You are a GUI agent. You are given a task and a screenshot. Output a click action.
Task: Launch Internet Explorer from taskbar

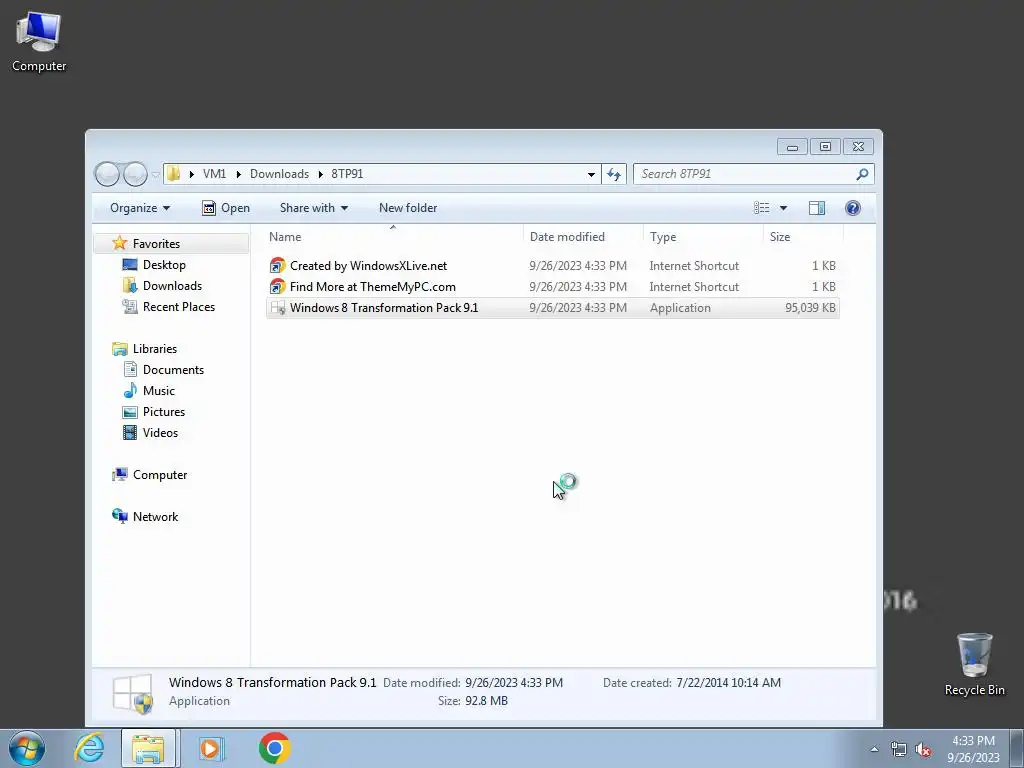pos(89,748)
